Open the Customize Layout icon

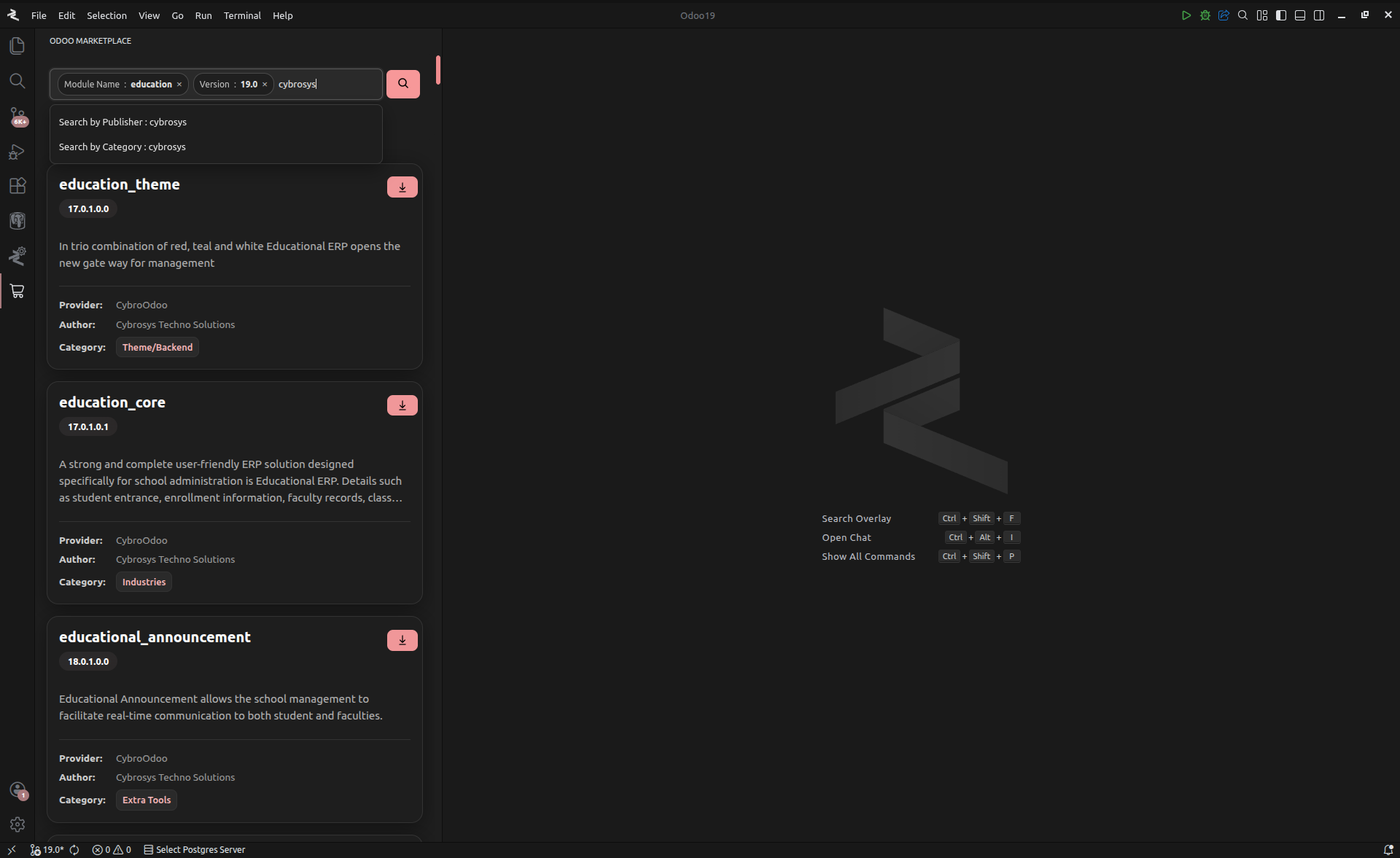(x=1262, y=15)
